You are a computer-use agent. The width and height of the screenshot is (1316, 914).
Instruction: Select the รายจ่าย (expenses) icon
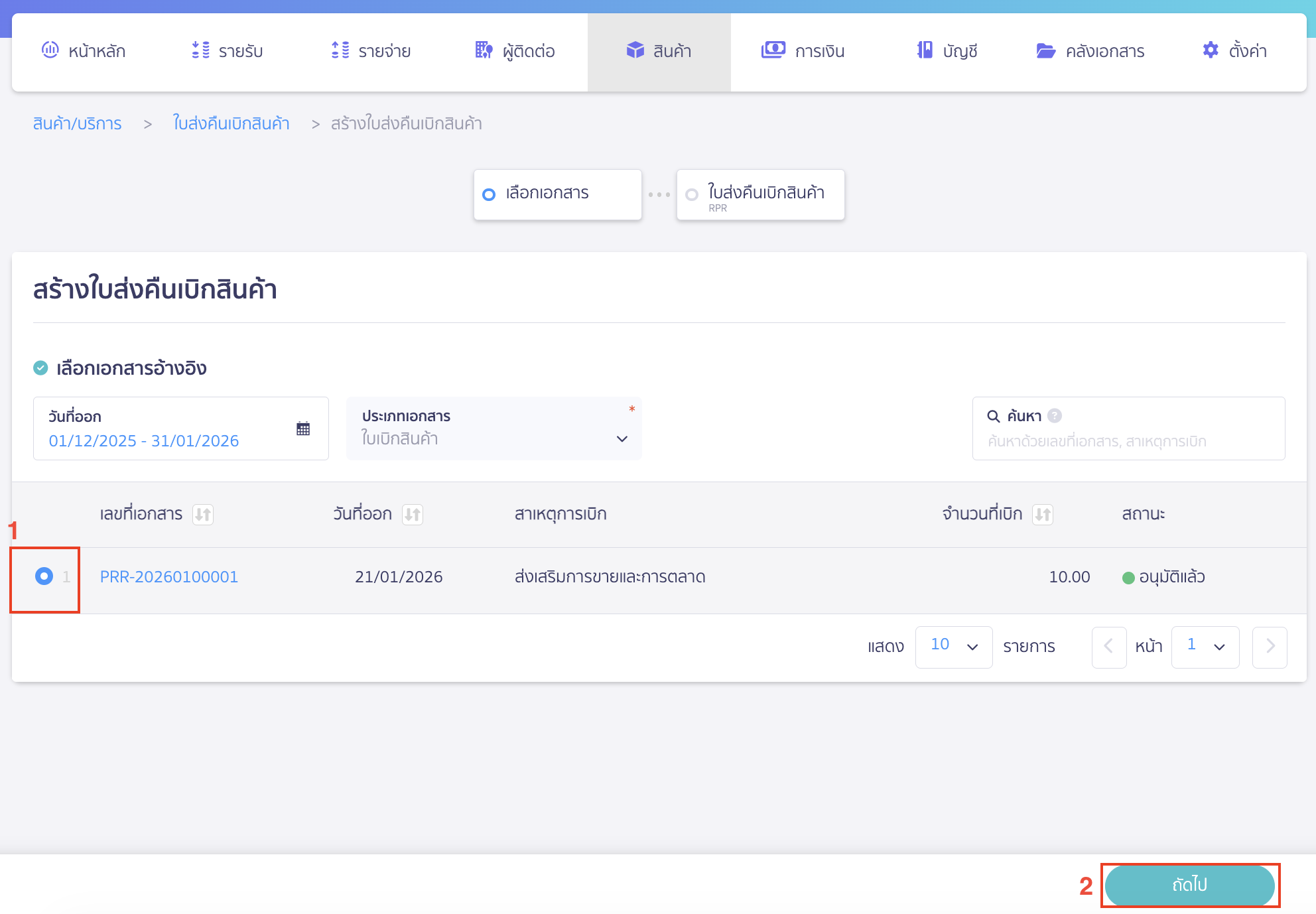tap(339, 50)
